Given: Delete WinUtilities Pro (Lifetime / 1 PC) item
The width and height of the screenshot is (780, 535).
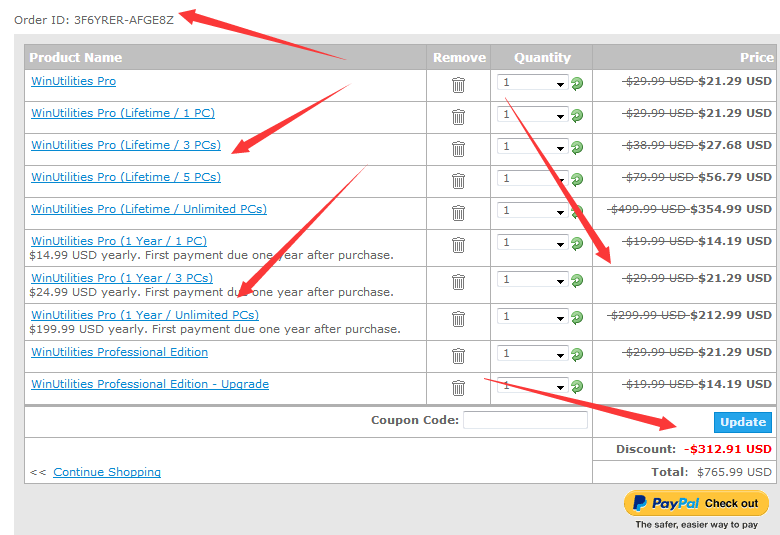Looking at the screenshot, I should tap(458, 117).
